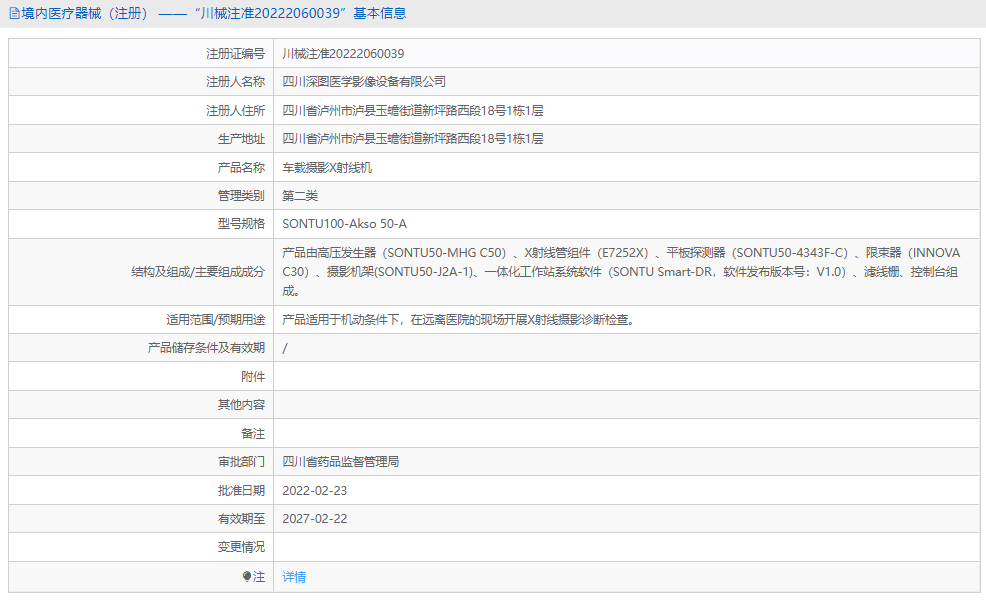Viewport: 986px width, 600px height.
Task: Click the document icon before 境内医疗器械 header
Action: (14, 13)
